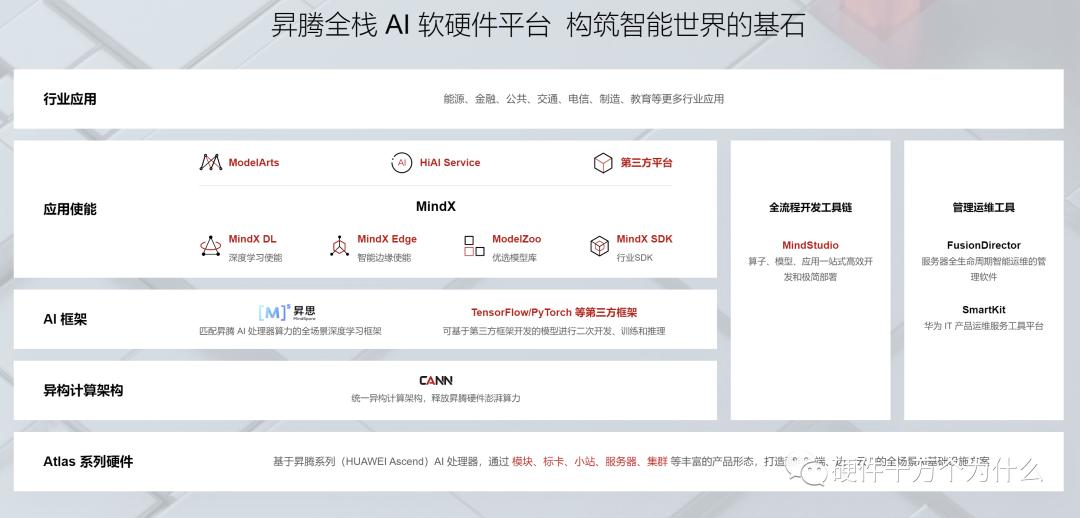Click the red 小站 link
Viewport: 1080px width, 518px height.
coord(585,462)
